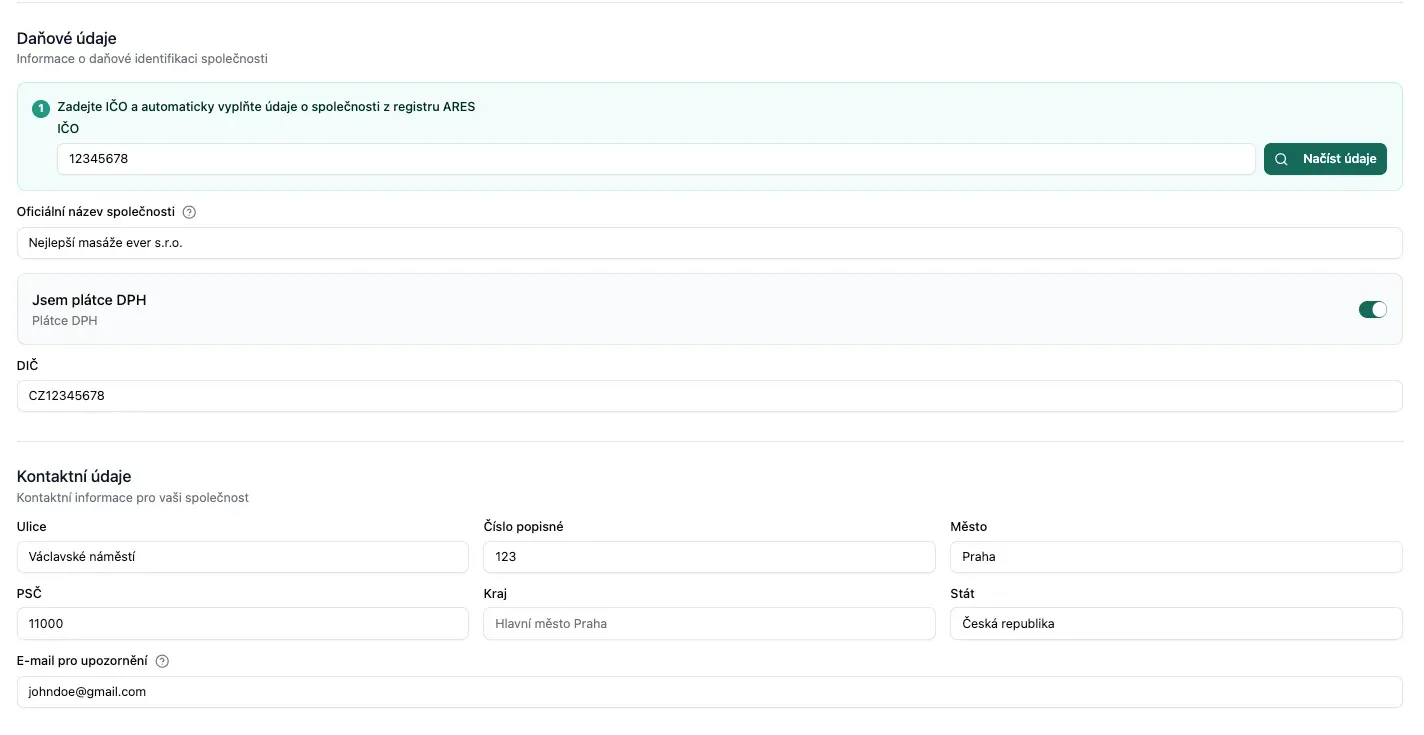
Task: Click the help icon beside Oficiální název společnosti
Action: 190,212
